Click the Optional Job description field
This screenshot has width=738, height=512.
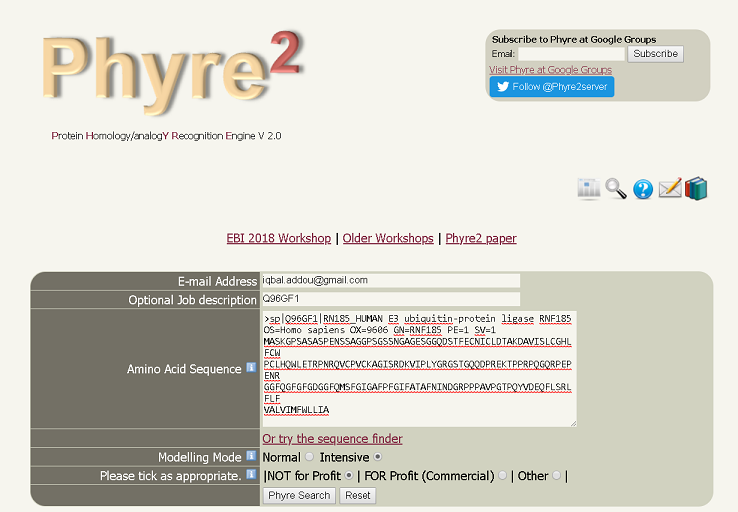click(x=391, y=299)
